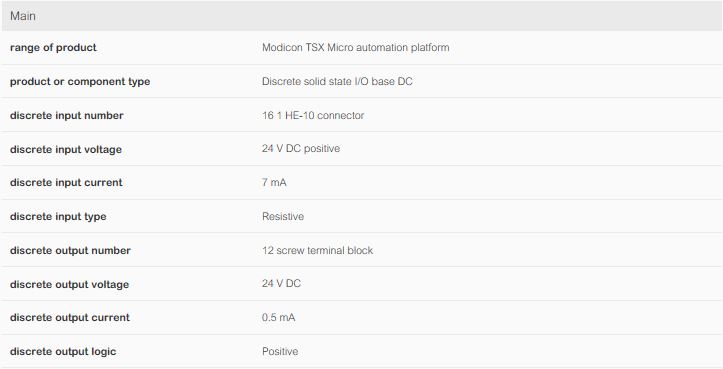This screenshot has height=369, width=723.
Task: Click the '12 screw terminal block' value
Action: tap(317, 250)
